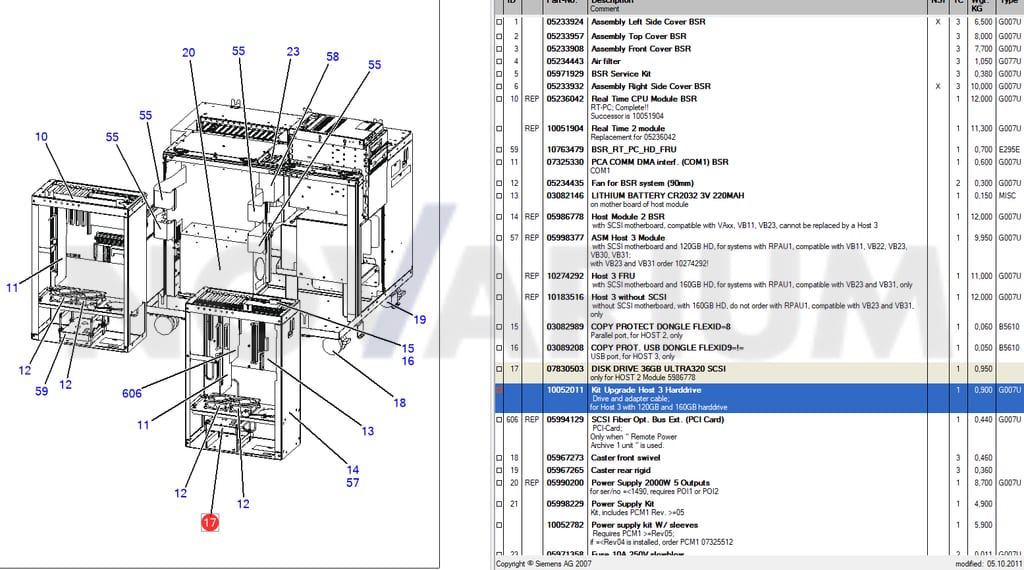
Task: Tick checkbox for Caster front swivel
Action: (500, 458)
